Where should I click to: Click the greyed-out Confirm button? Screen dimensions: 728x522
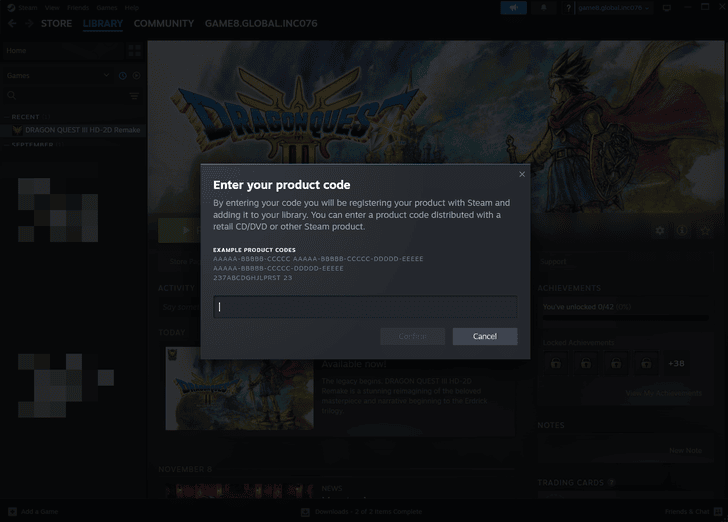[412, 336]
